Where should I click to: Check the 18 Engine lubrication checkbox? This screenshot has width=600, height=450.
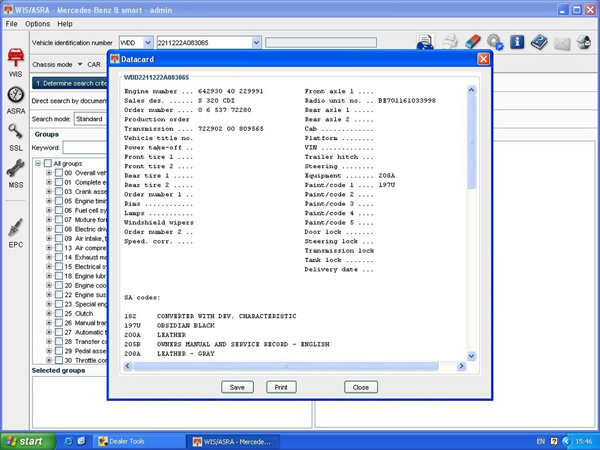(59, 276)
